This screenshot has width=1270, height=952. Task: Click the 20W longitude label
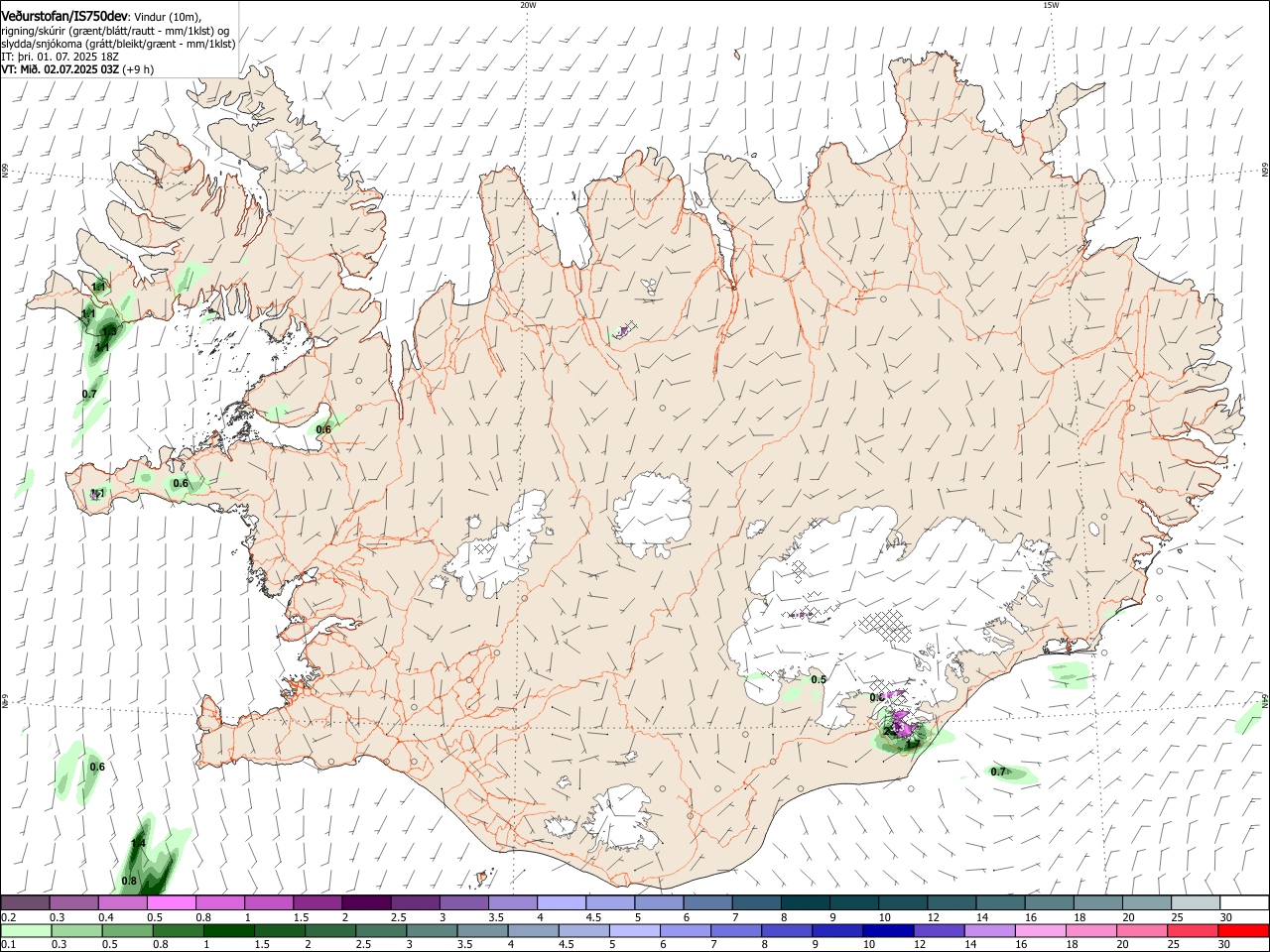(528, 5)
